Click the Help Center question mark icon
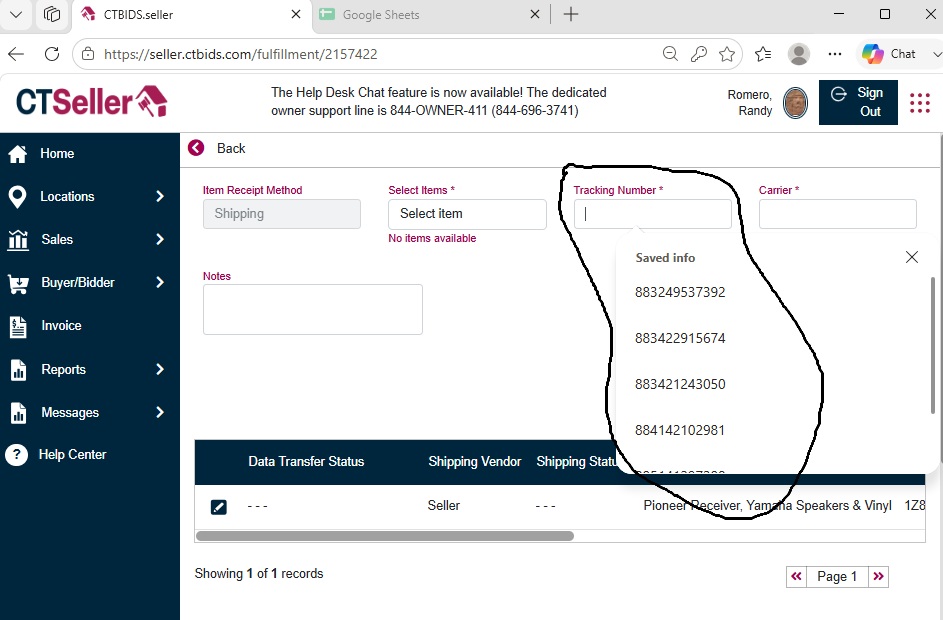943x620 pixels. pyautogui.click(x=17, y=455)
